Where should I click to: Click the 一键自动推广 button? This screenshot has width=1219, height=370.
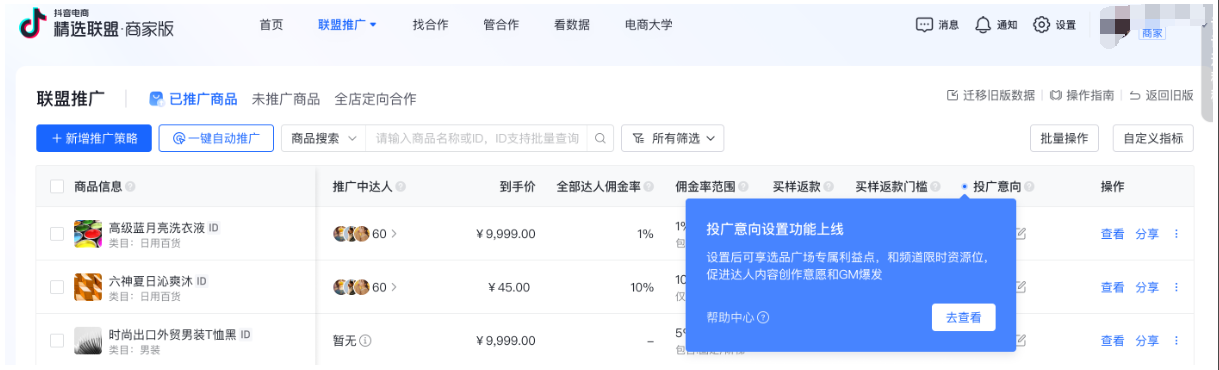pos(216,138)
